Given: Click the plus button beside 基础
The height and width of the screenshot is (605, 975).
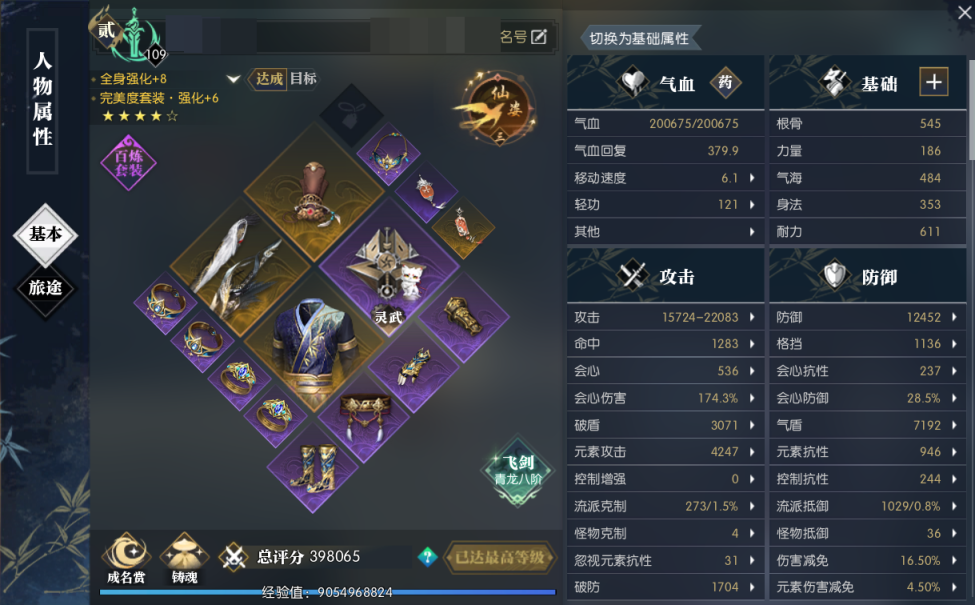Looking at the screenshot, I should (934, 82).
